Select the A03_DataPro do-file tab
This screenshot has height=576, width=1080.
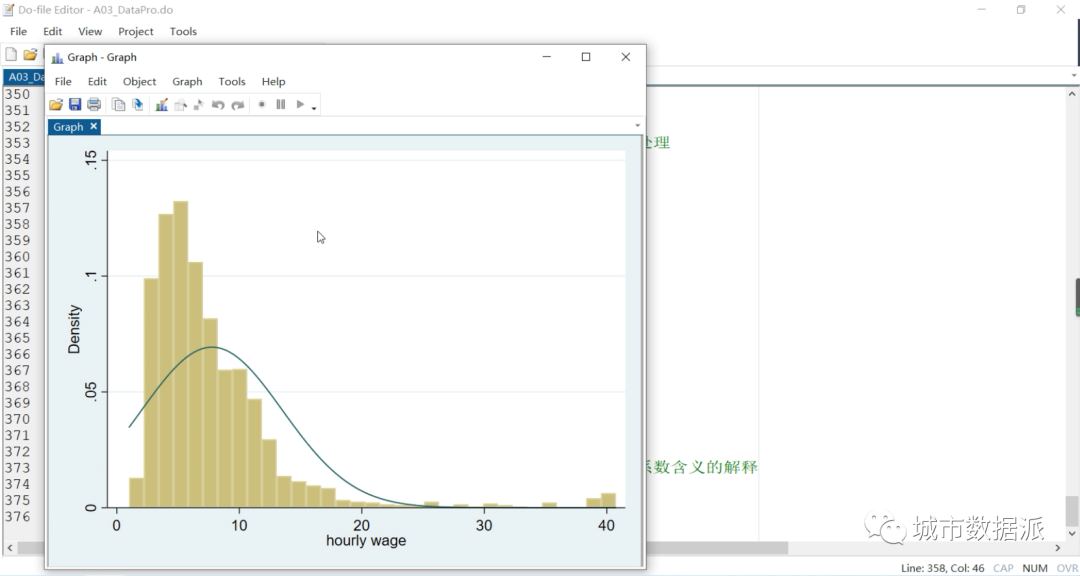(24, 76)
